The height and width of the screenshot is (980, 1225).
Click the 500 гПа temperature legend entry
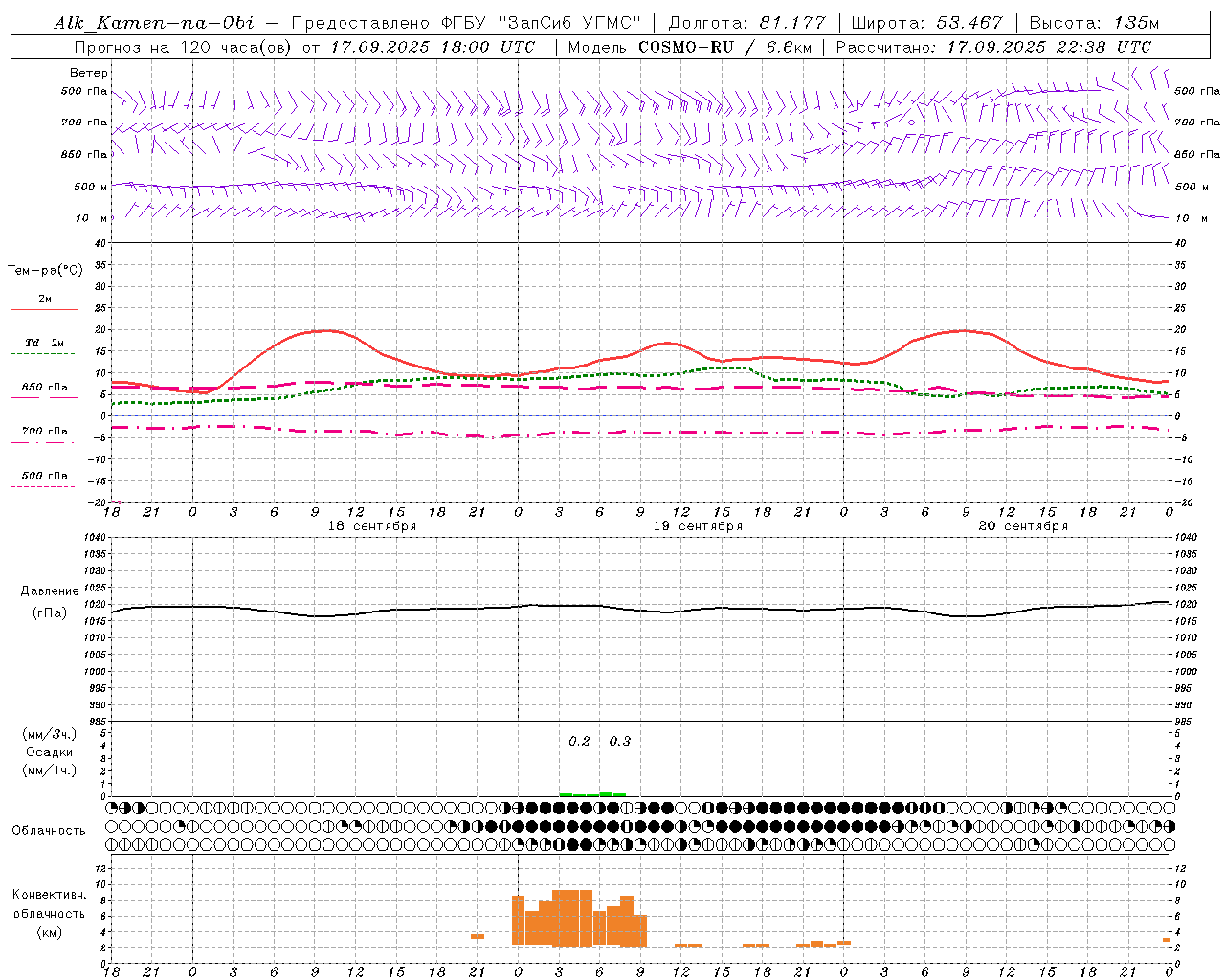pos(45,476)
